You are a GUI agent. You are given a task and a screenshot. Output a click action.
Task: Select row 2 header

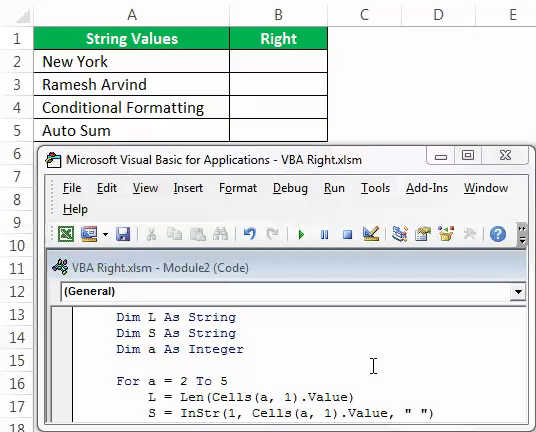17,62
